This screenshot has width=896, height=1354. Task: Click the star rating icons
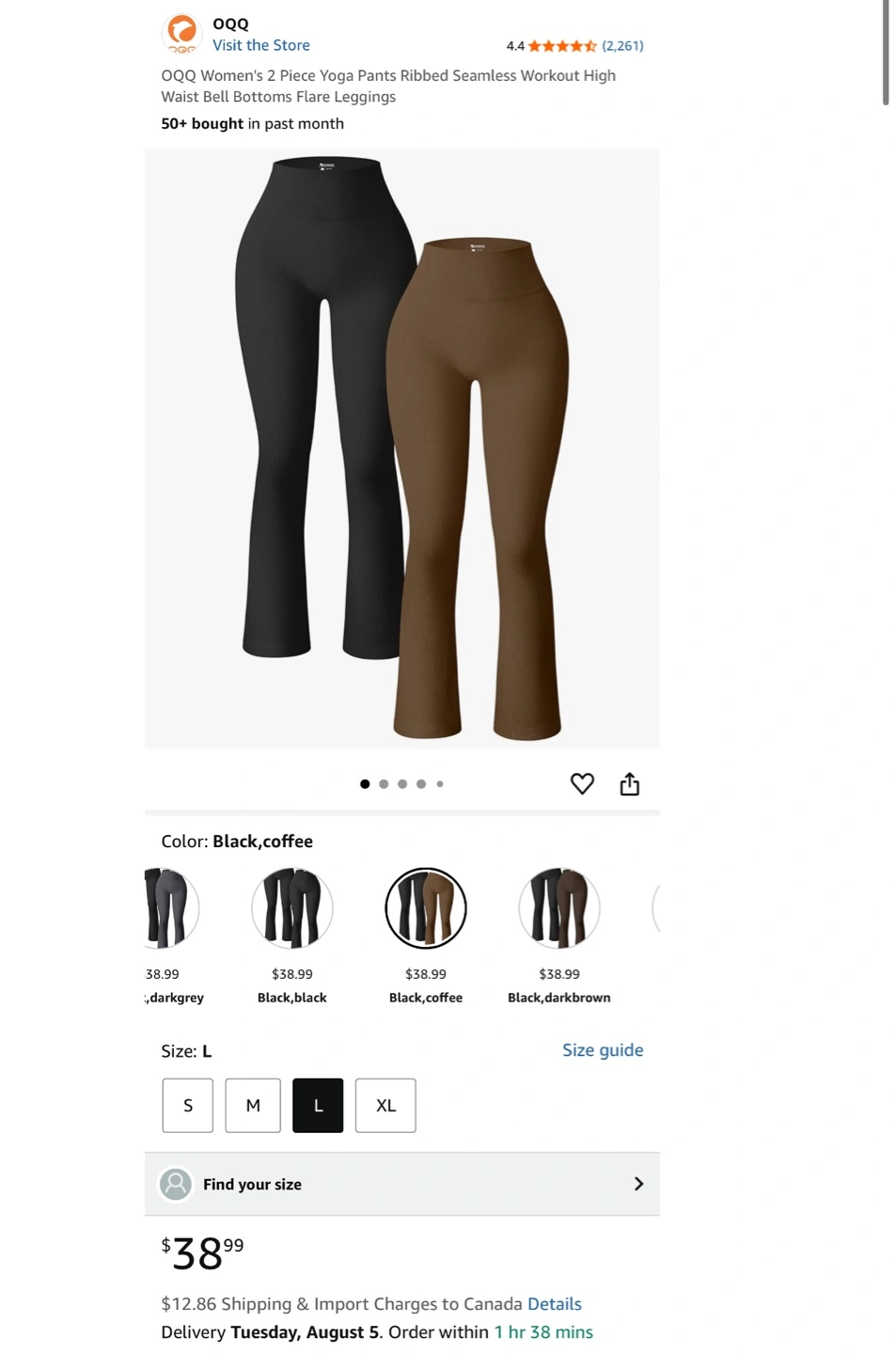pos(562,45)
